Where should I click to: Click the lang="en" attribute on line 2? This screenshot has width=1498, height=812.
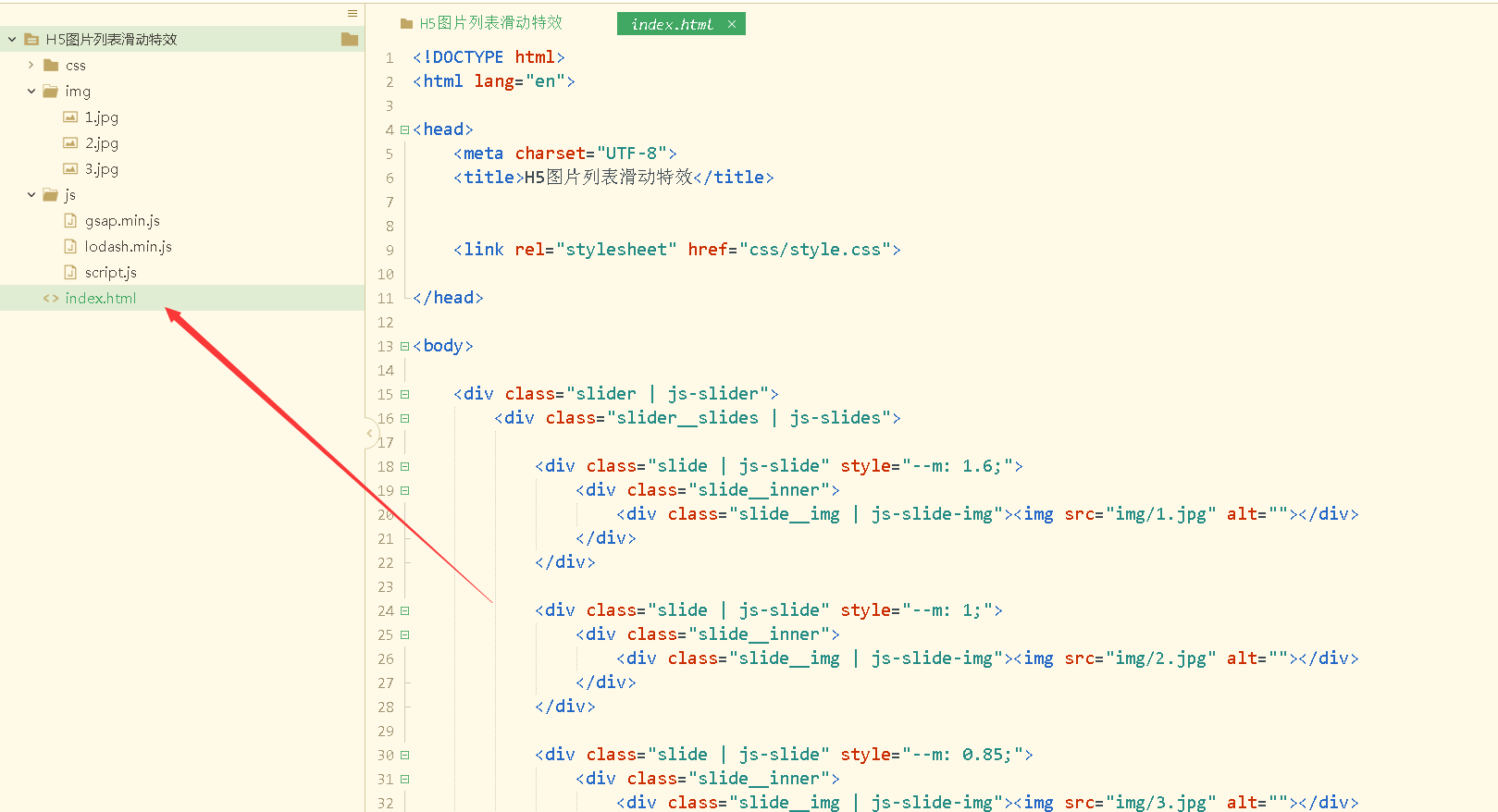(520, 81)
